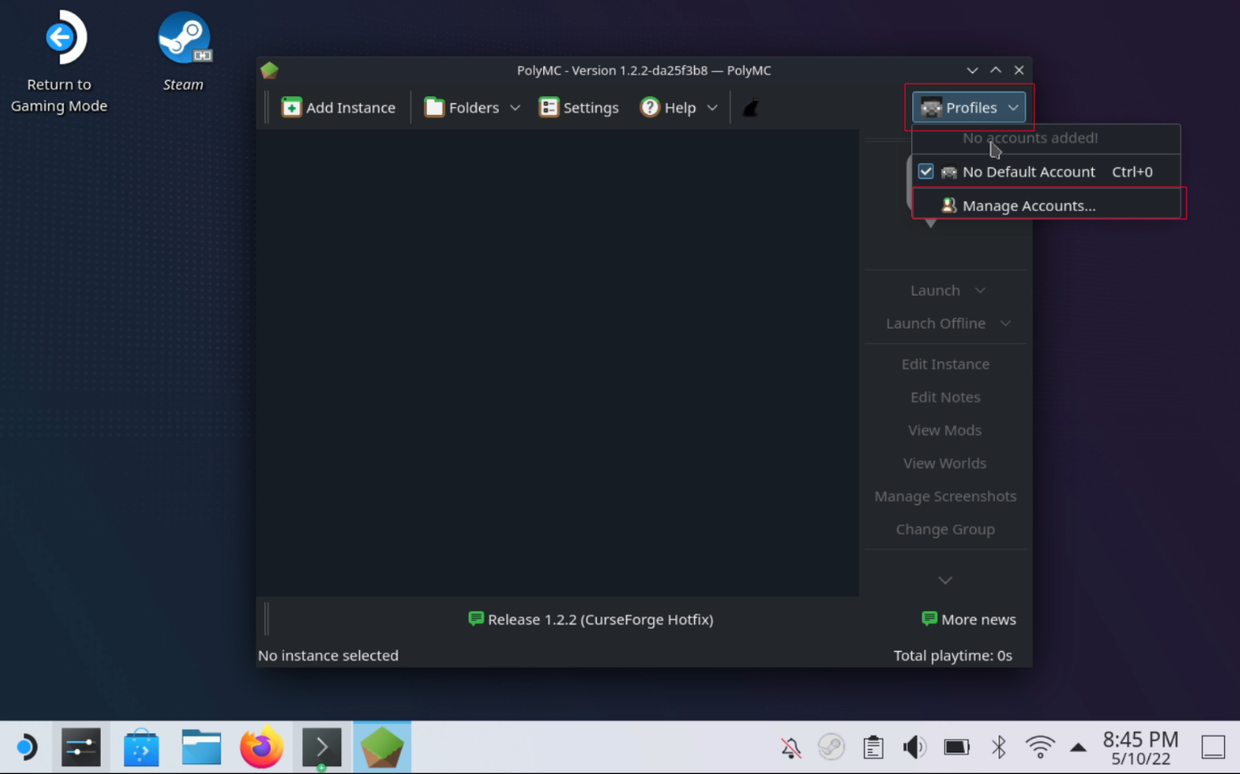The height and width of the screenshot is (774, 1240).
Task: Click No instance selected status text
Action: [x=328, y=655]
